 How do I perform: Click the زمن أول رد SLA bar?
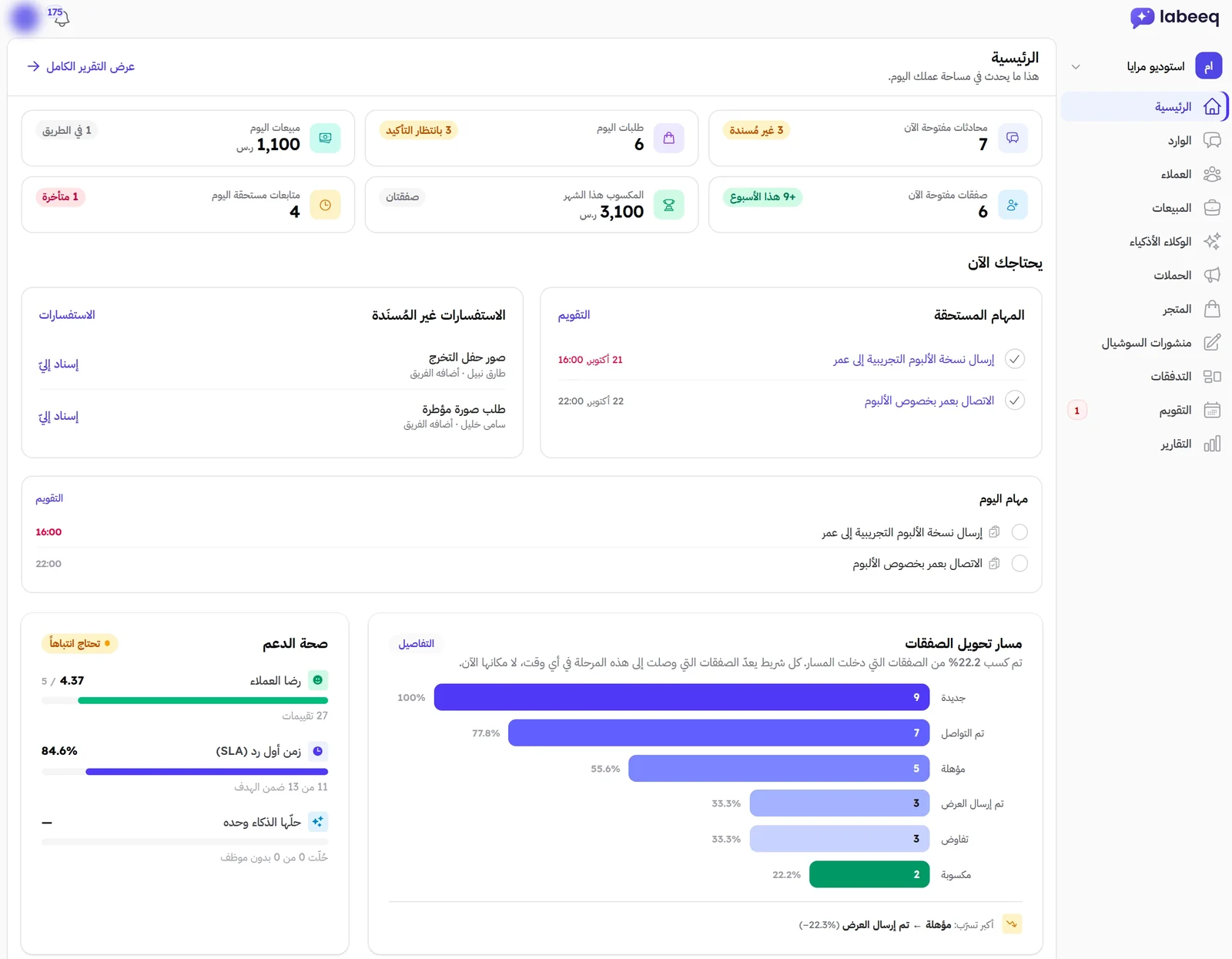[185, 771]
